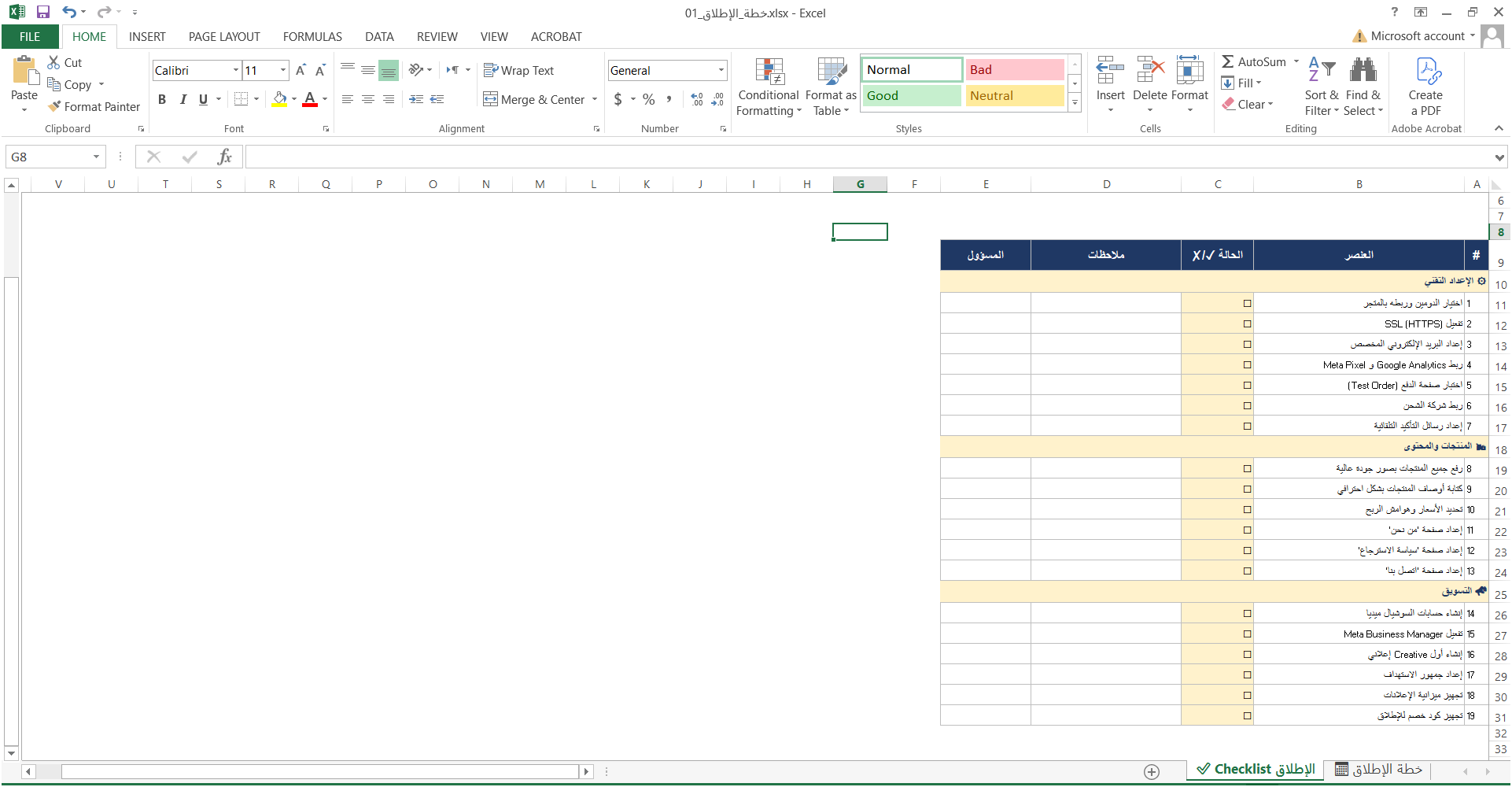Open the FORMULAS tab
The image size is (1512, 787).
tap(312, 36)
